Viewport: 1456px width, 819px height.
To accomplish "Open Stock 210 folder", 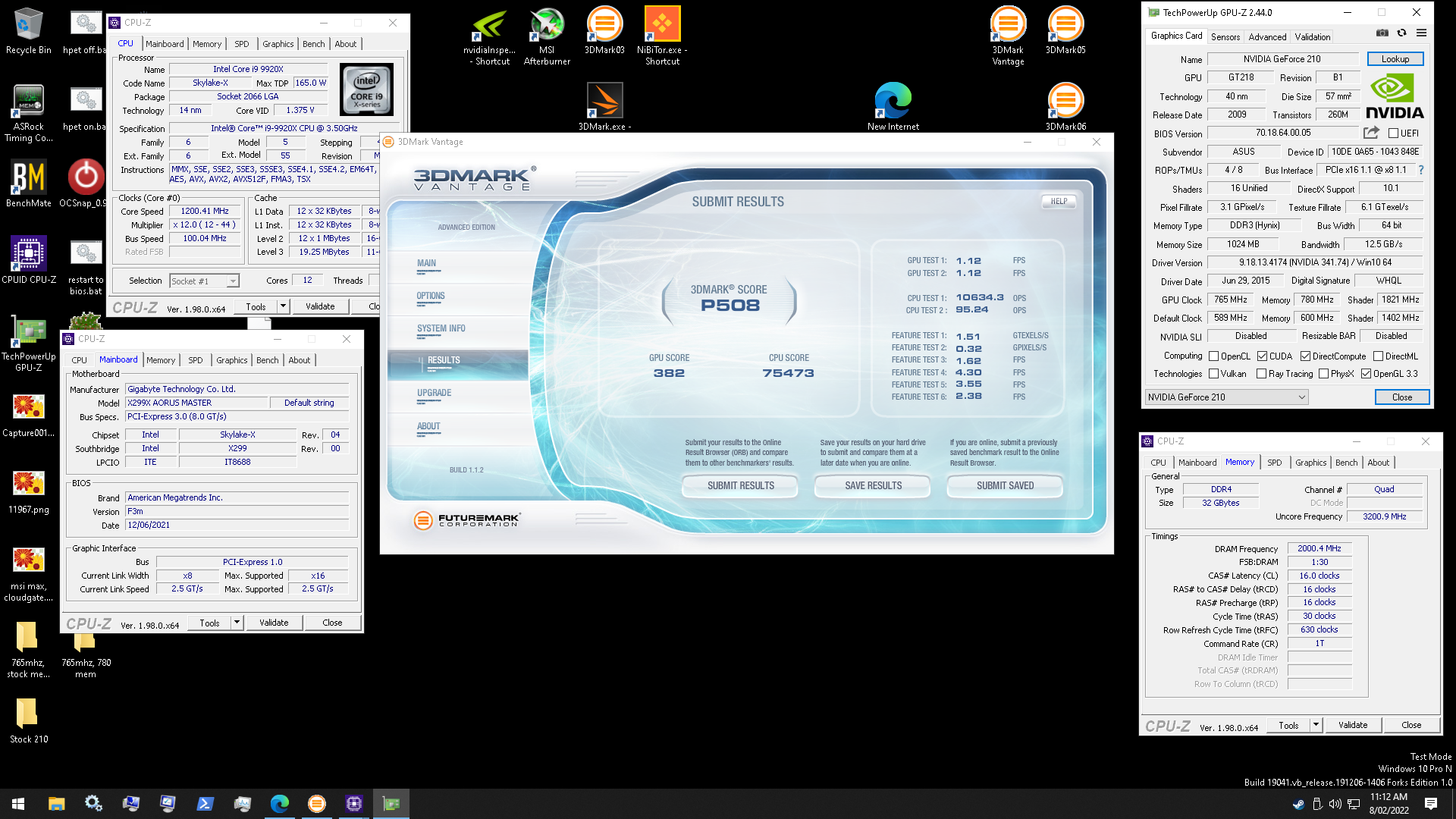I will (x=29, y=719).
